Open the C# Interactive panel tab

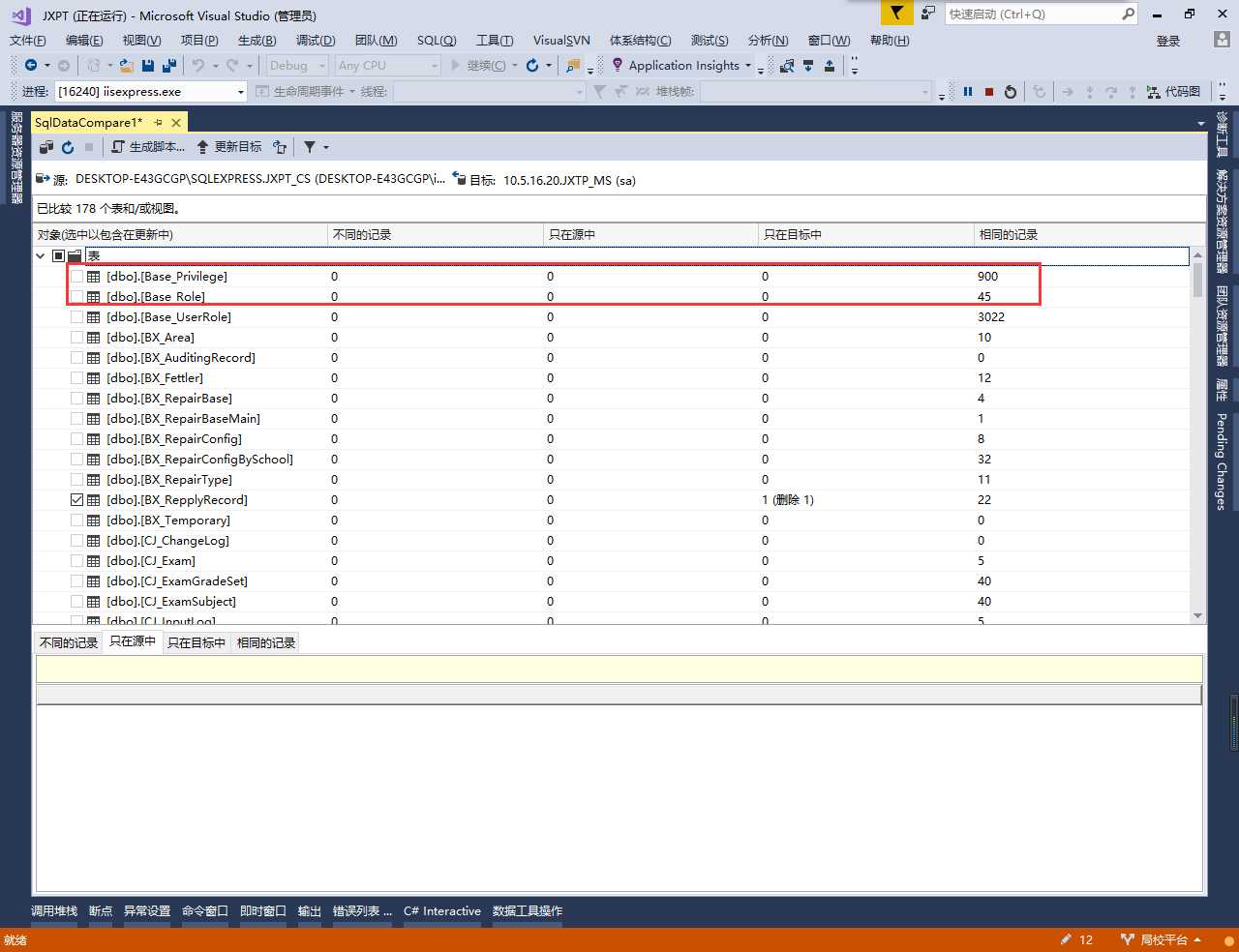tap(442, 911)
